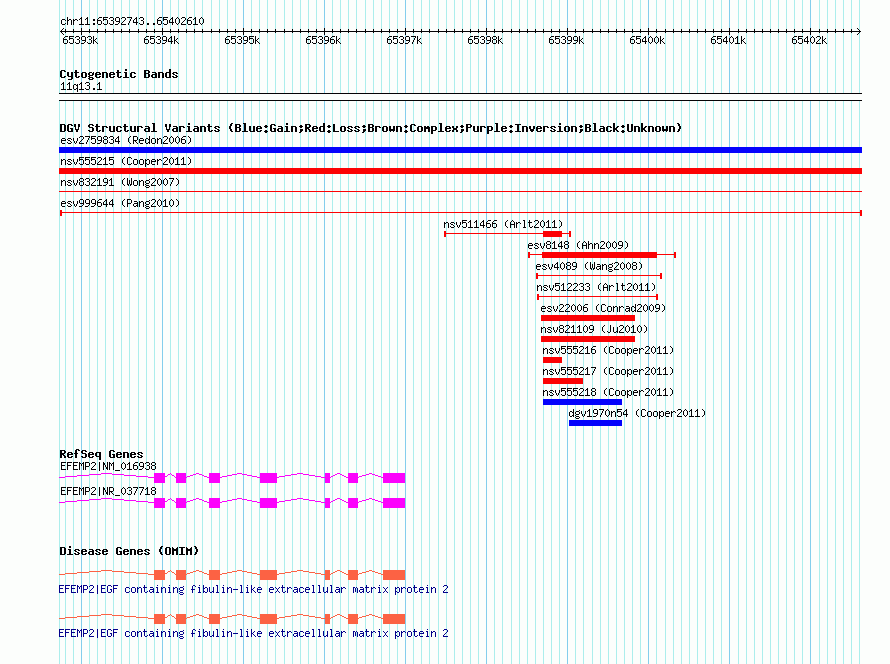Open esv8148 (Ahn2009) variant label
The image size is (890, 664).
[578, 245]
